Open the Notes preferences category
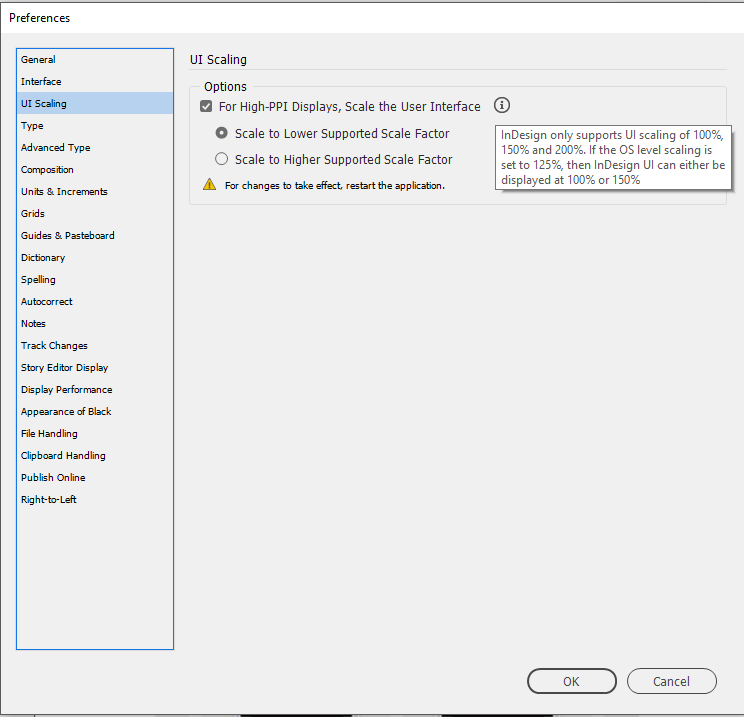This screenshot has width=744, height=717. [95, 324]
